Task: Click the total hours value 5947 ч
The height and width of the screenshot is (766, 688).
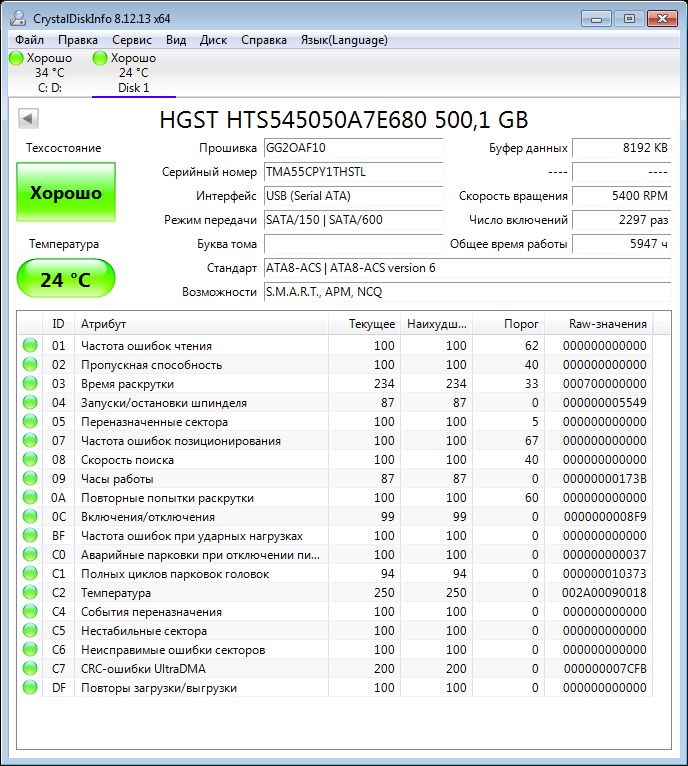Action: [x=622, y=244]
